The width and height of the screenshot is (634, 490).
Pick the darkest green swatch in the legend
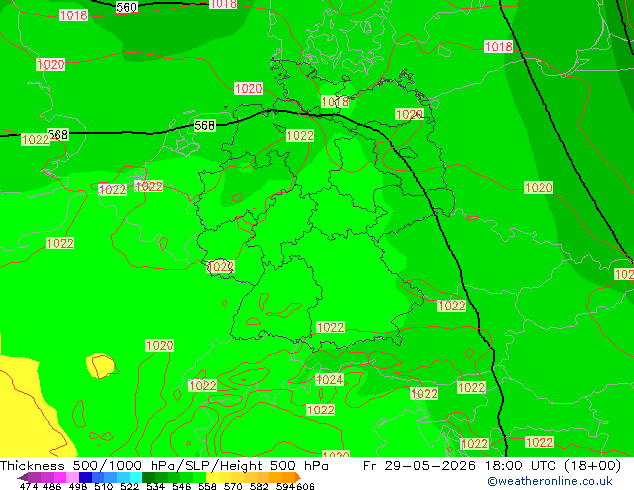pyautogui.click(x=148, y=477)
